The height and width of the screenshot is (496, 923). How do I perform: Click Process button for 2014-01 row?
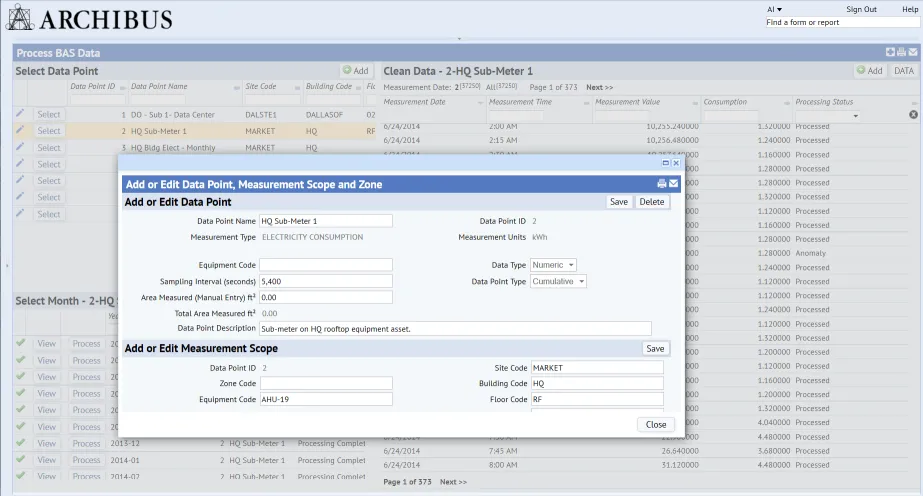87,460
